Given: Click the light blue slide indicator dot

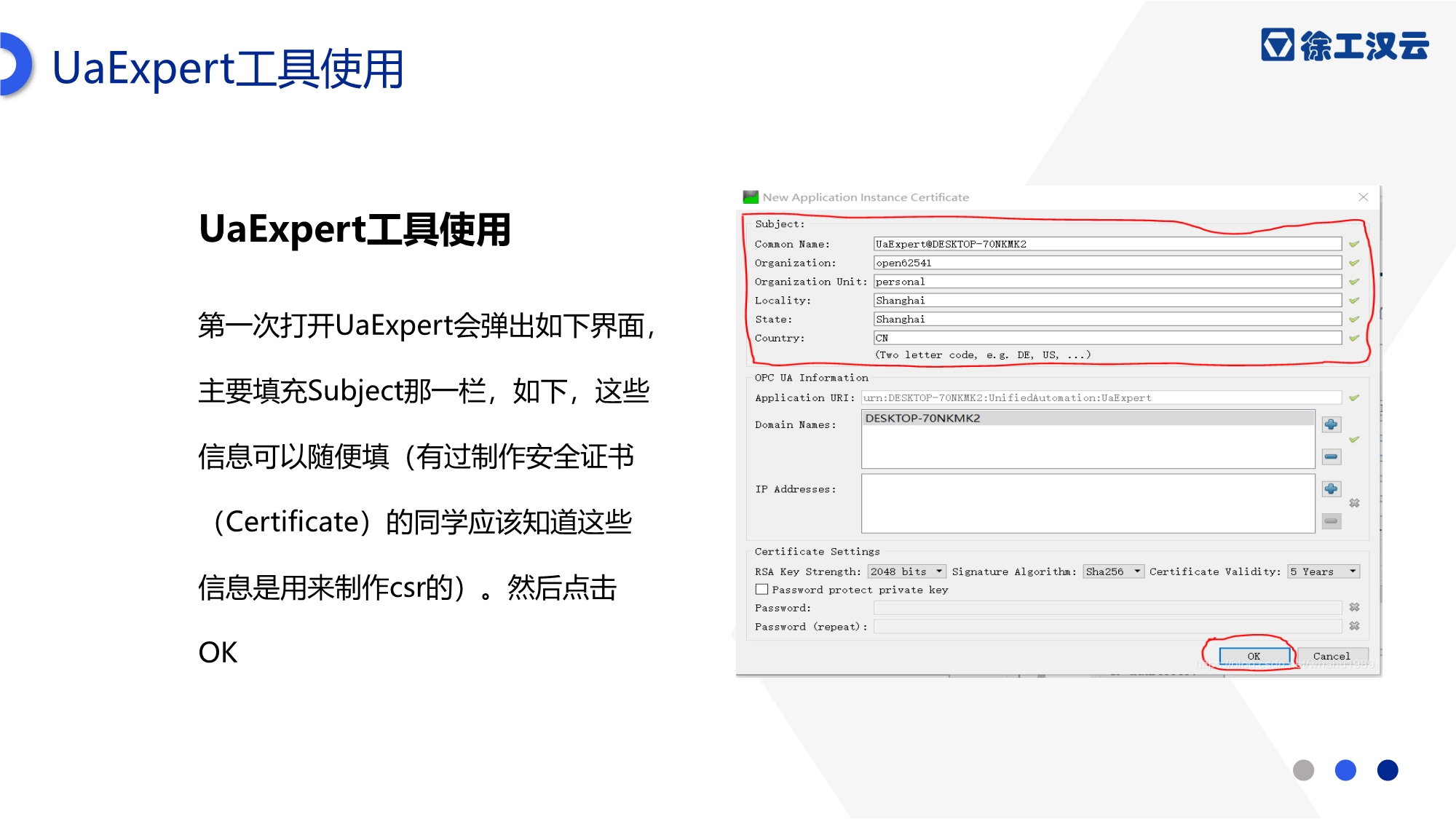Looking at the screenshot, I should coord(1345,770).
